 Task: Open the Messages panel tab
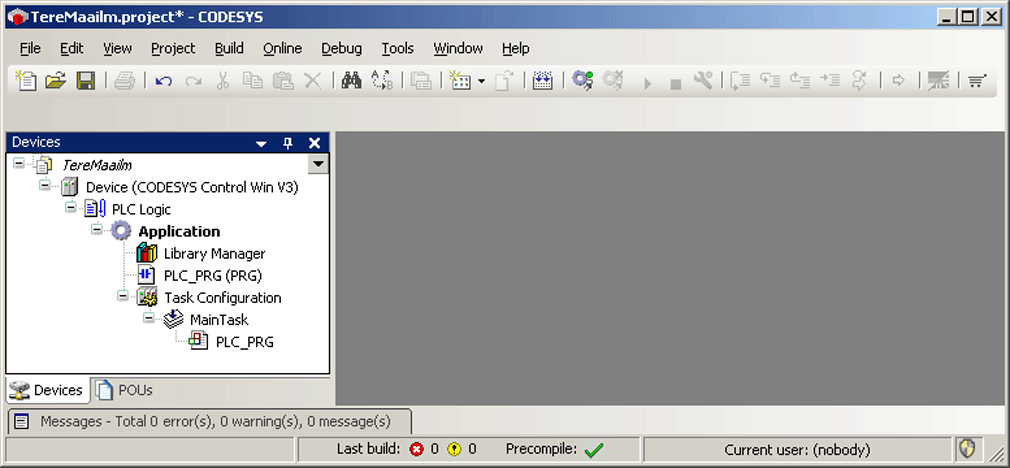(x=209, y=422)
